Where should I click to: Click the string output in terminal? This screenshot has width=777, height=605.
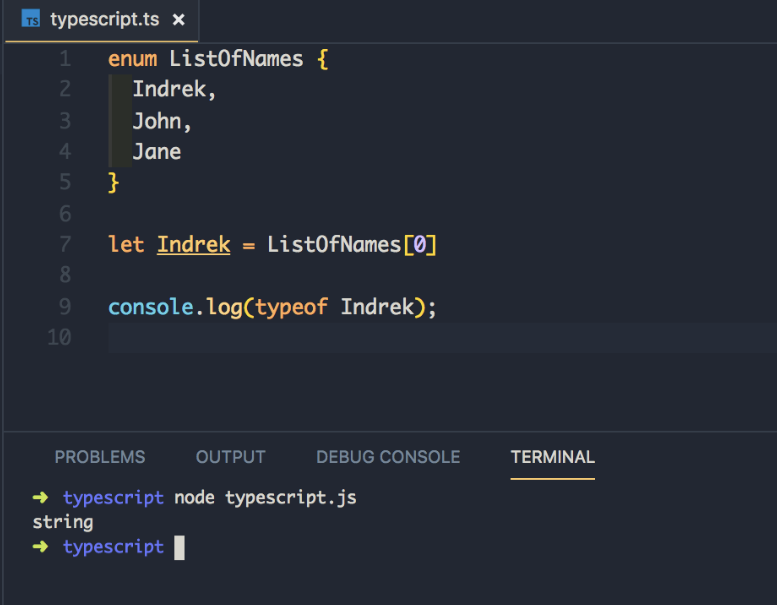(63, 522)
